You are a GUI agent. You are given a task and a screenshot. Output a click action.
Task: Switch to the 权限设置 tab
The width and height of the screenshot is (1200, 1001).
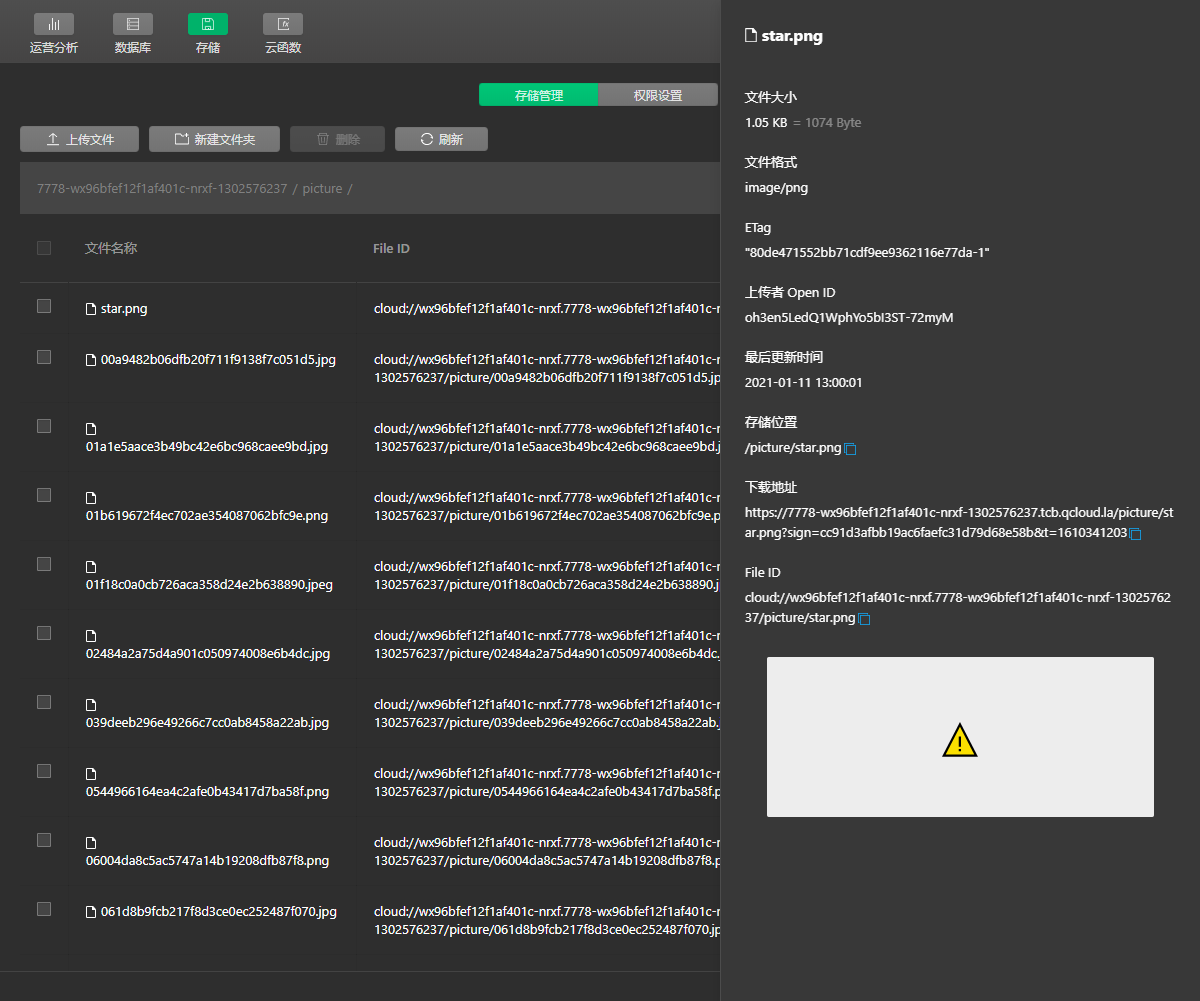pyautogui.click(x=658, y=95)
